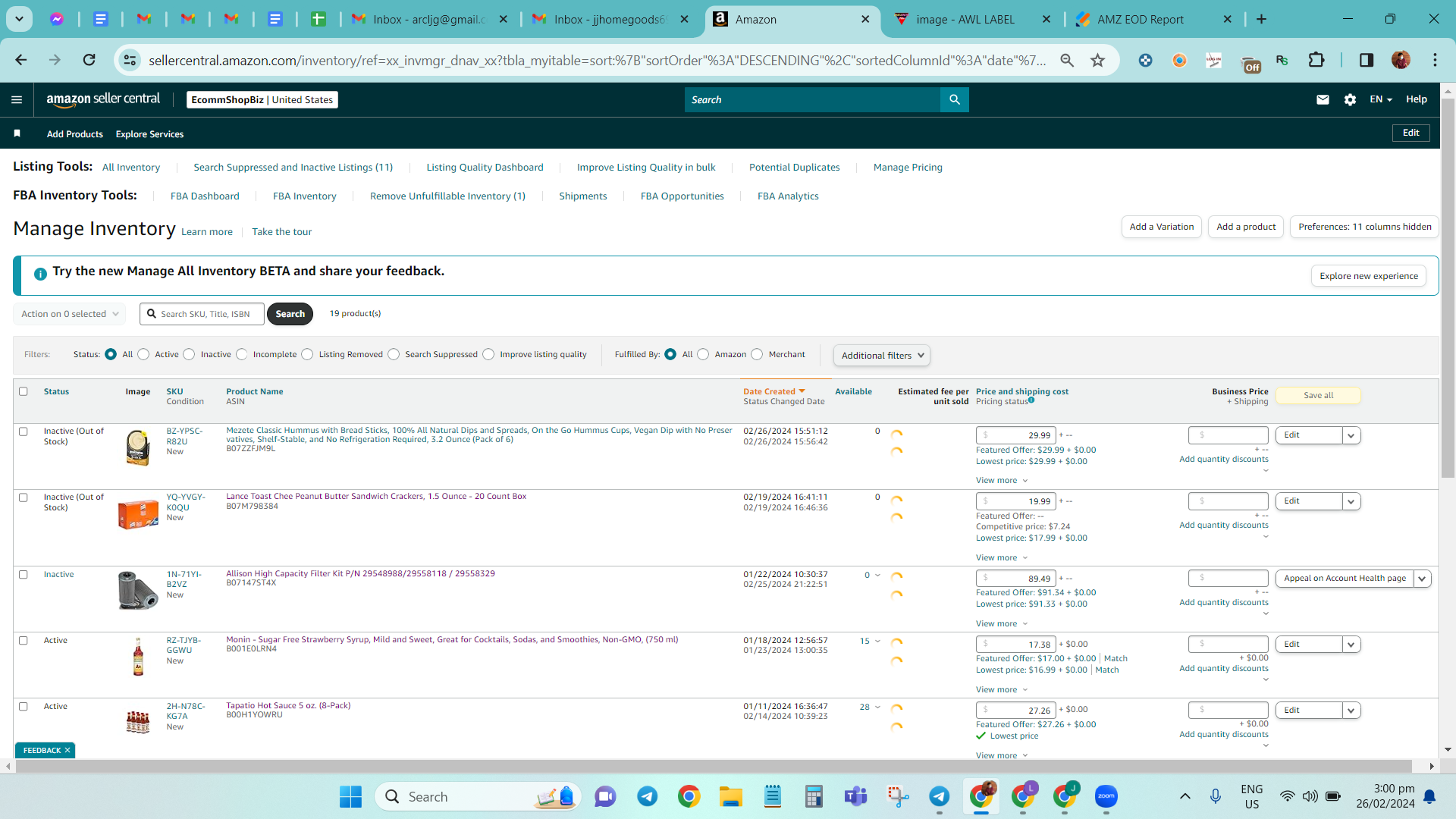Select the Incomplete status radio button
The image size is (1456, 819).
click(241, 354)
